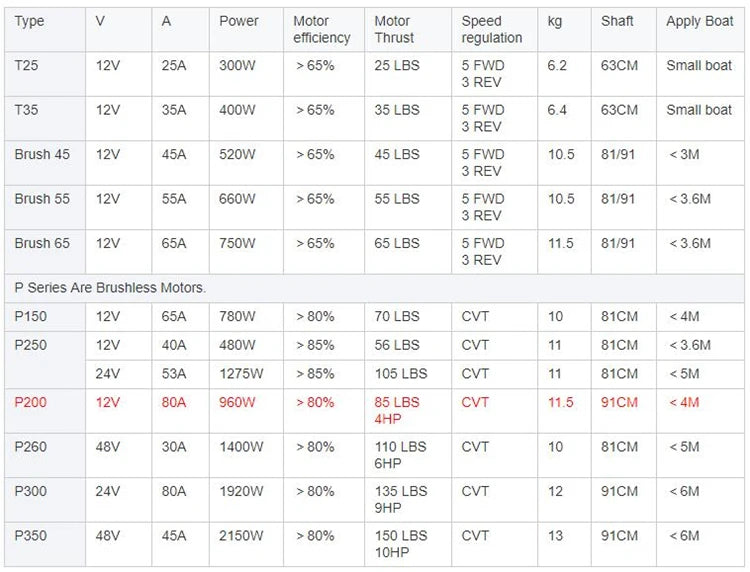This screenshot has height=572, width=750.
Task: Select the Motor efficiency column header
Action: 322,29
